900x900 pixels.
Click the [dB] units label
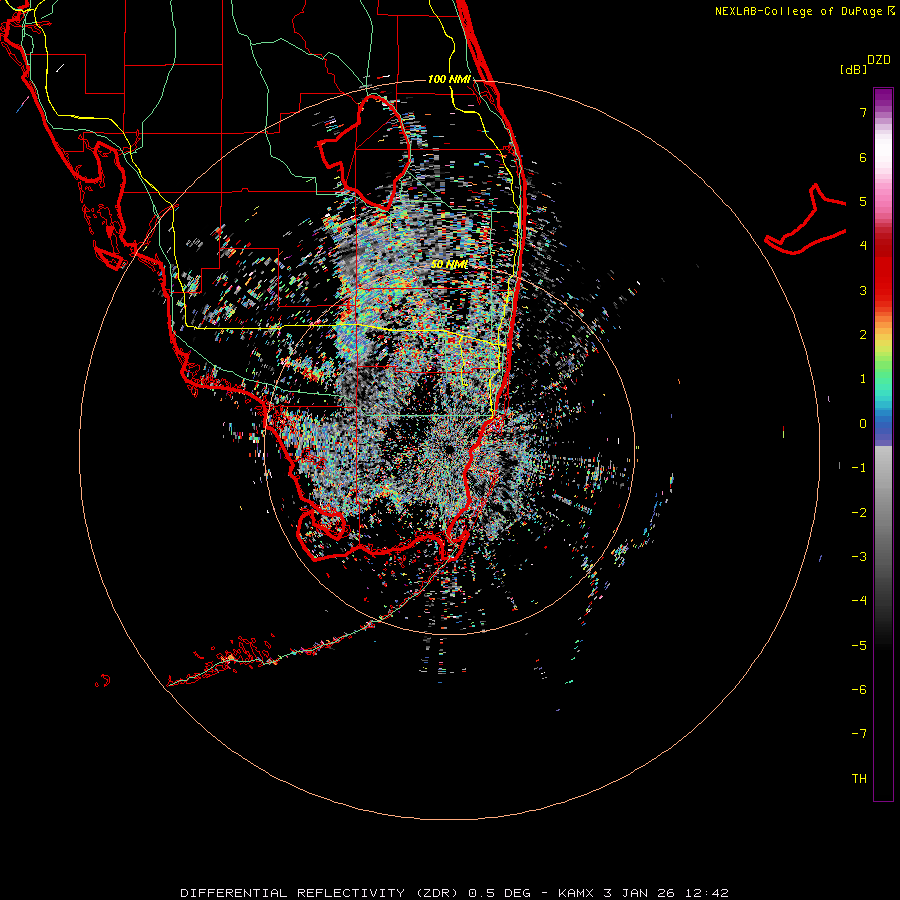pos(853,69)
